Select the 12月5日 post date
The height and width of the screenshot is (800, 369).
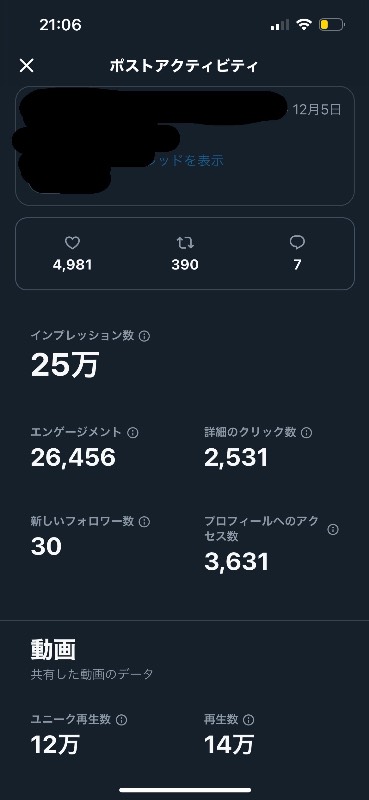[317, 109]
